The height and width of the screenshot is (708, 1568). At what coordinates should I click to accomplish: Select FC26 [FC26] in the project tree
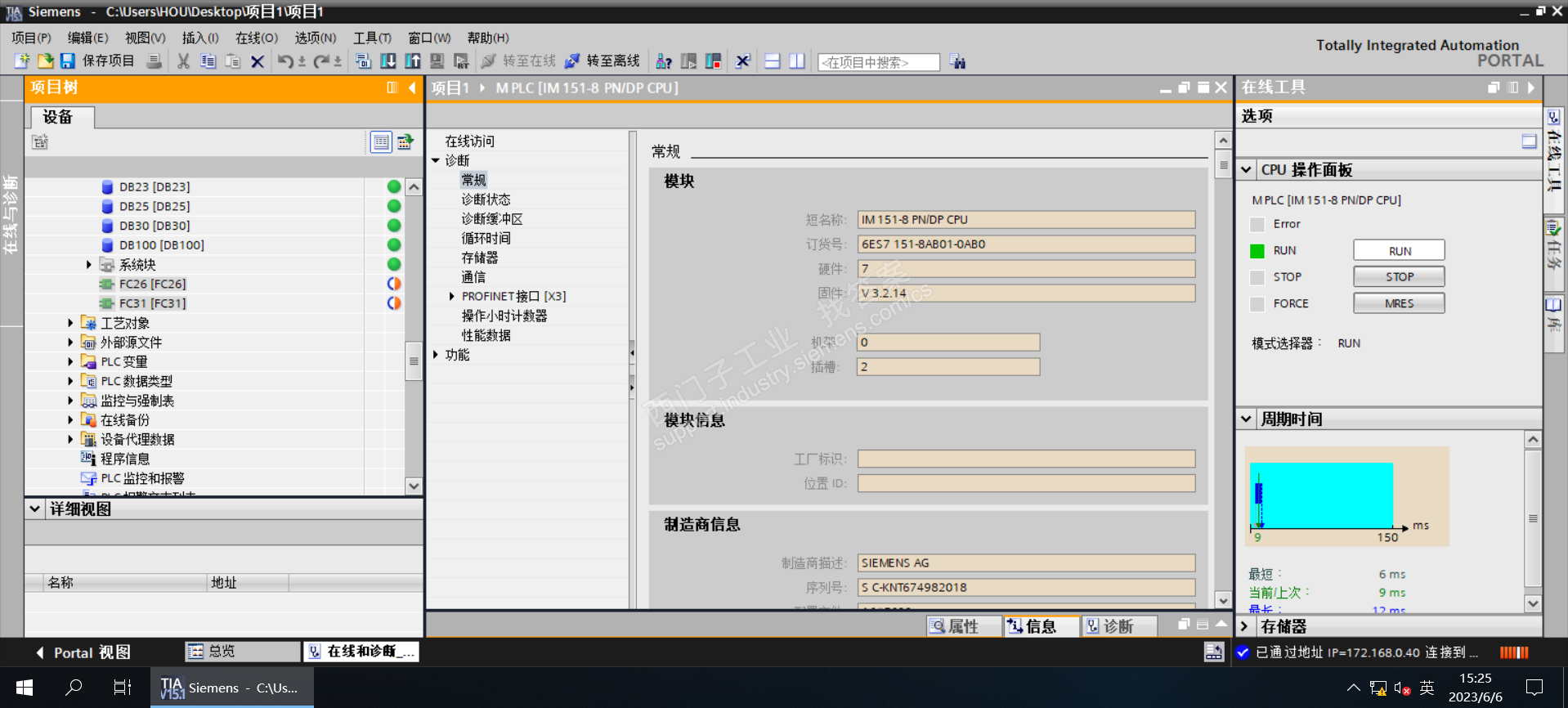(x=152, y=284)
